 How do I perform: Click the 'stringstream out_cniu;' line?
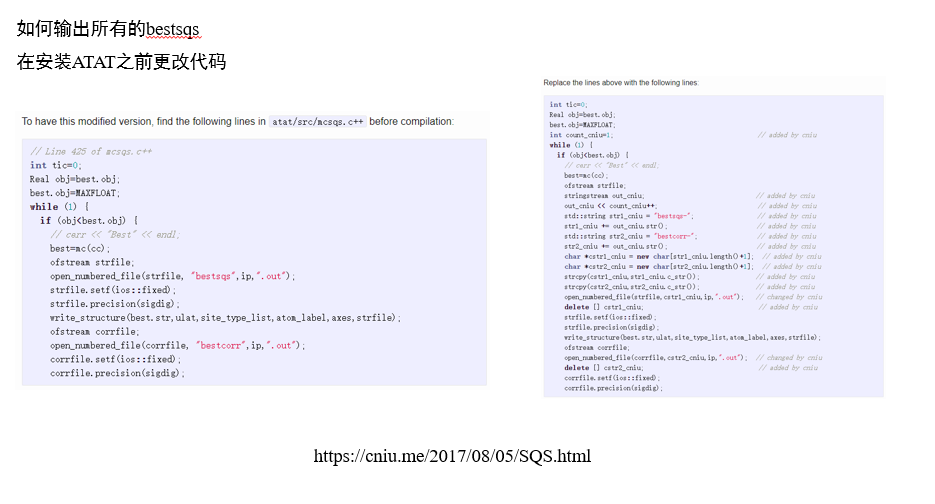(604, 195)
